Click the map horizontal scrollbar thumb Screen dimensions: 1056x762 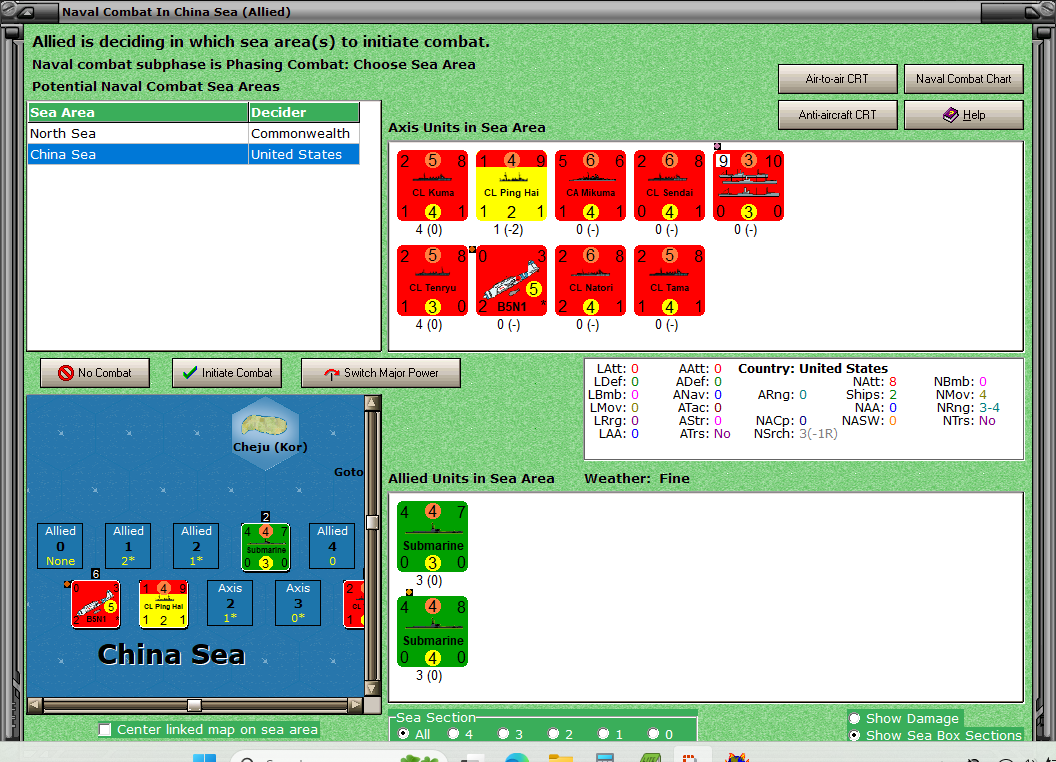[x=194, y=705]
